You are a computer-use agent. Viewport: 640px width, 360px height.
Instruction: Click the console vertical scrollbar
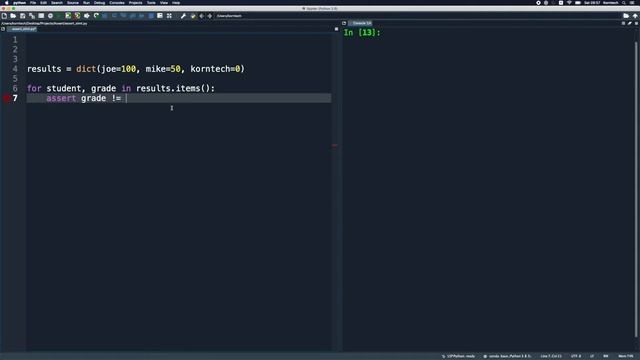636,190
